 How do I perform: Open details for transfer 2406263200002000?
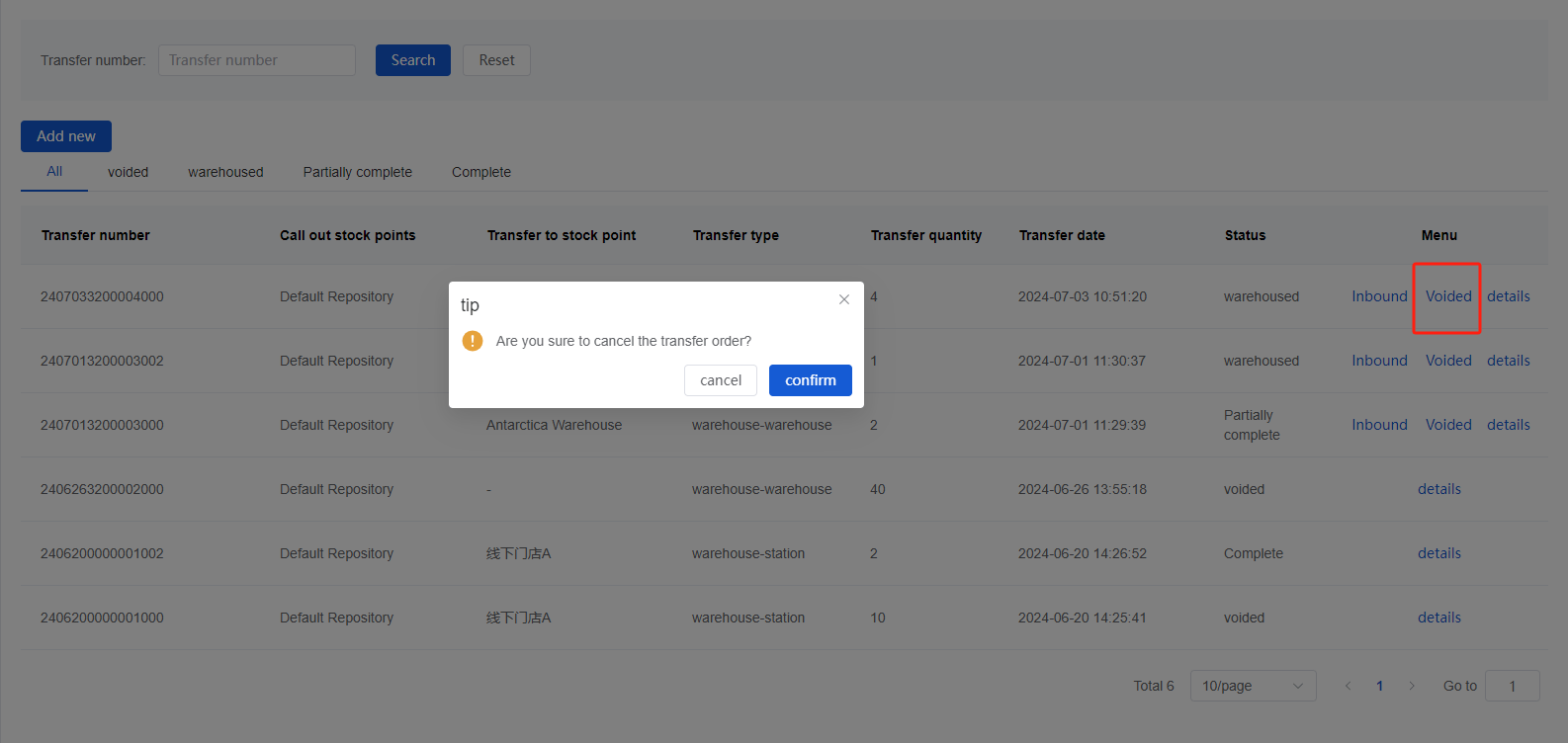click(1439, 489)
